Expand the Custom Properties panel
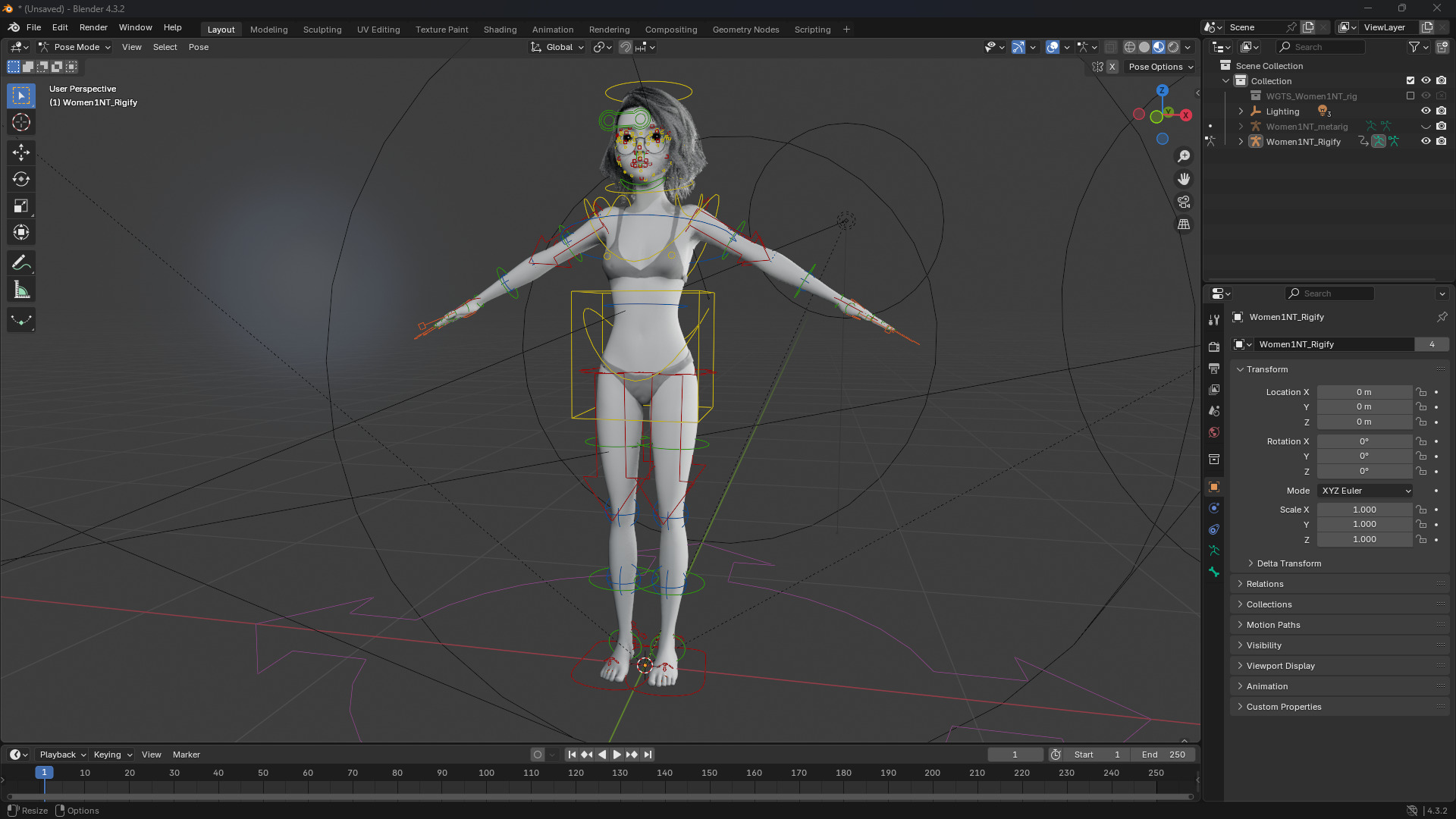Image resolution: width=1456 pixels, height=819 pixels. (1283, 707)
